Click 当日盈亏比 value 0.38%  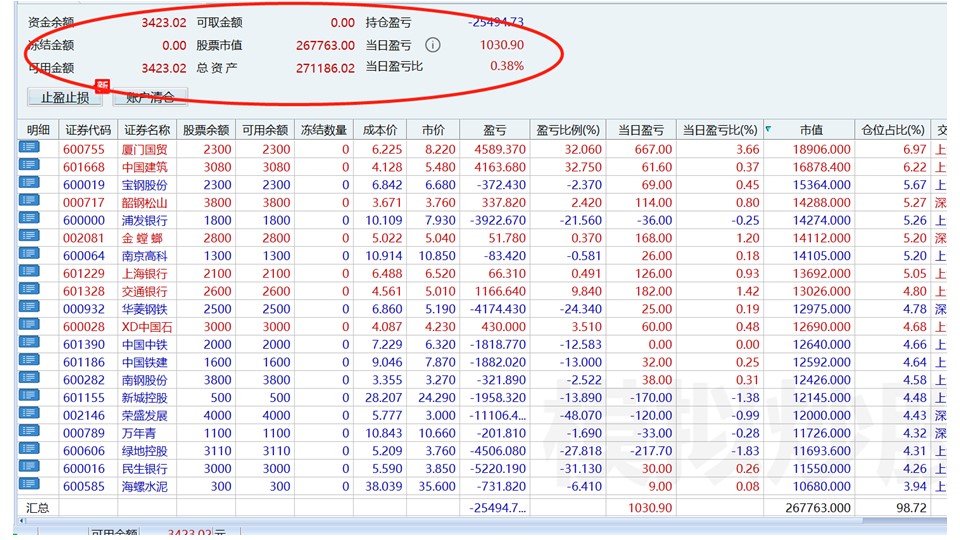pyautogui.click(x=506, y=66)
